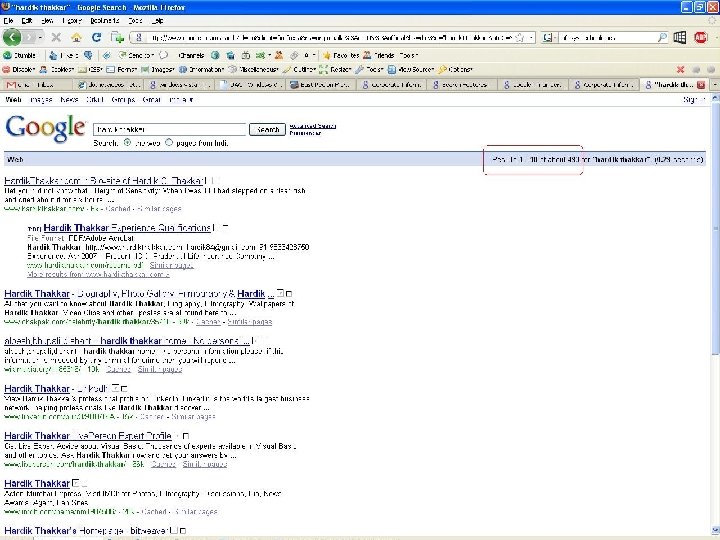
Task: Click Sign in link at top right
Action: pyautogui.click(x=693, y=100)
